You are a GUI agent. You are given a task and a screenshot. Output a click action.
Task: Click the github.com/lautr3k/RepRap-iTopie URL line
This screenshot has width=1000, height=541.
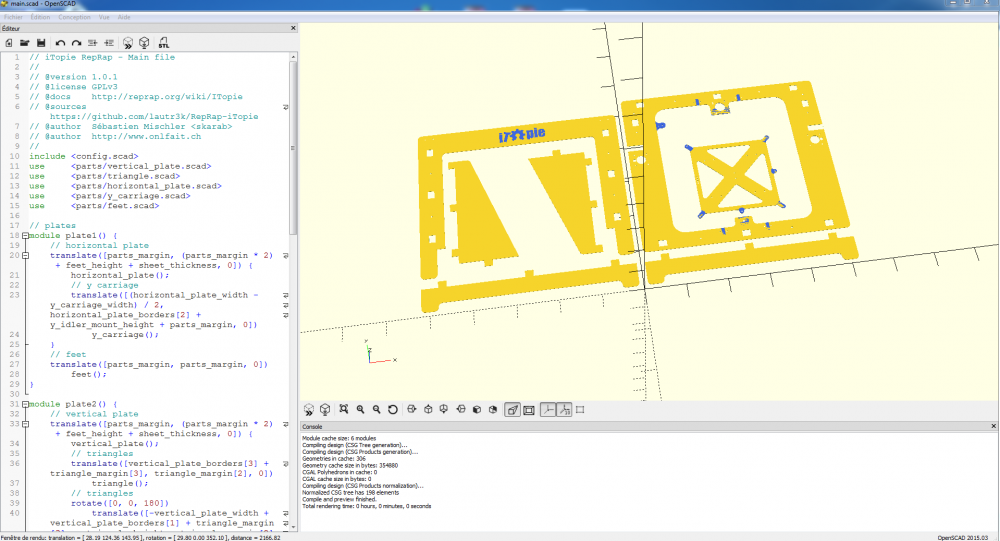154,117
